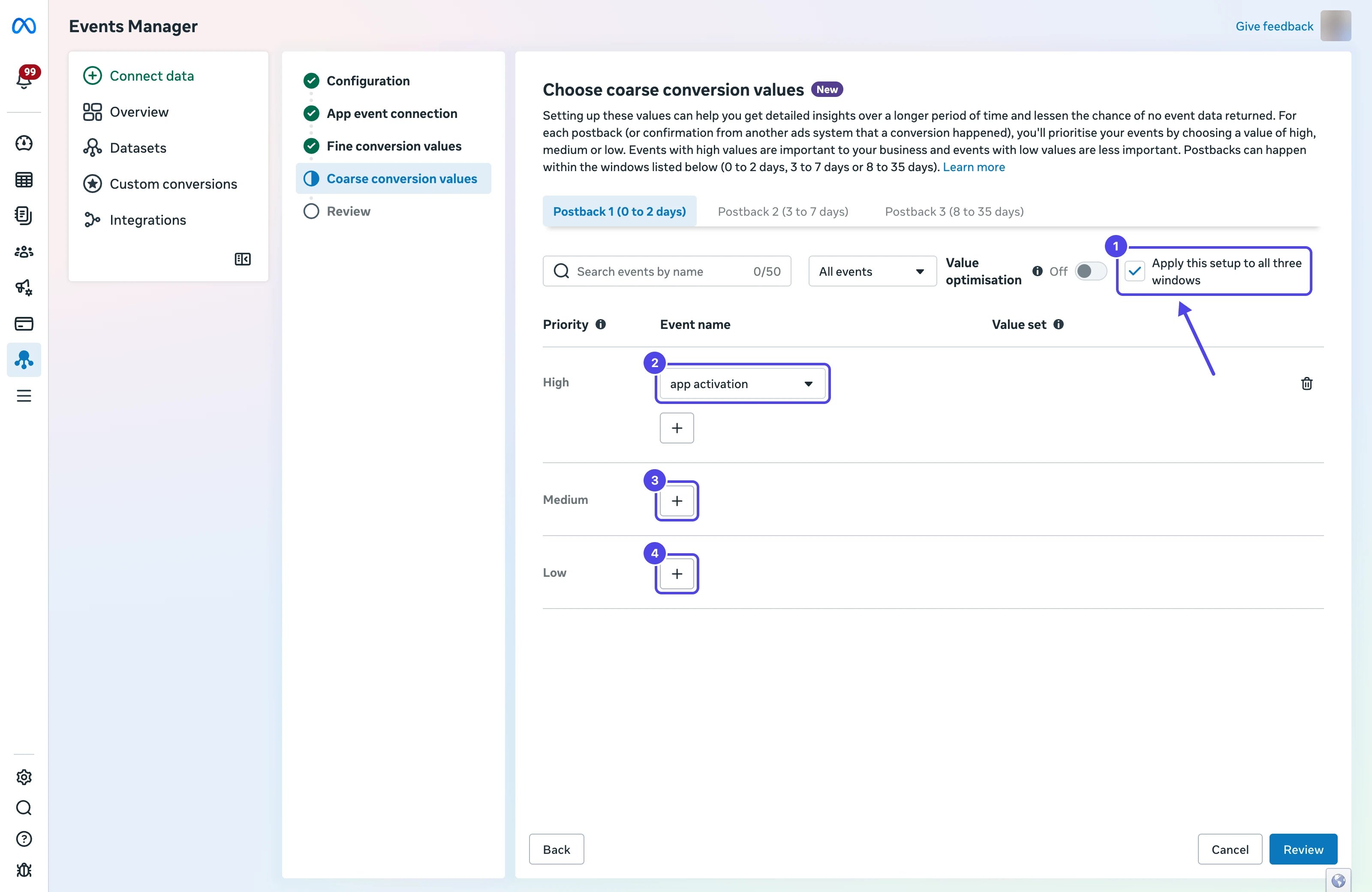The image size is (1372, 892).
Task: Click Give feedback link
Action: pyautogui.click(x=1274, y=26)
